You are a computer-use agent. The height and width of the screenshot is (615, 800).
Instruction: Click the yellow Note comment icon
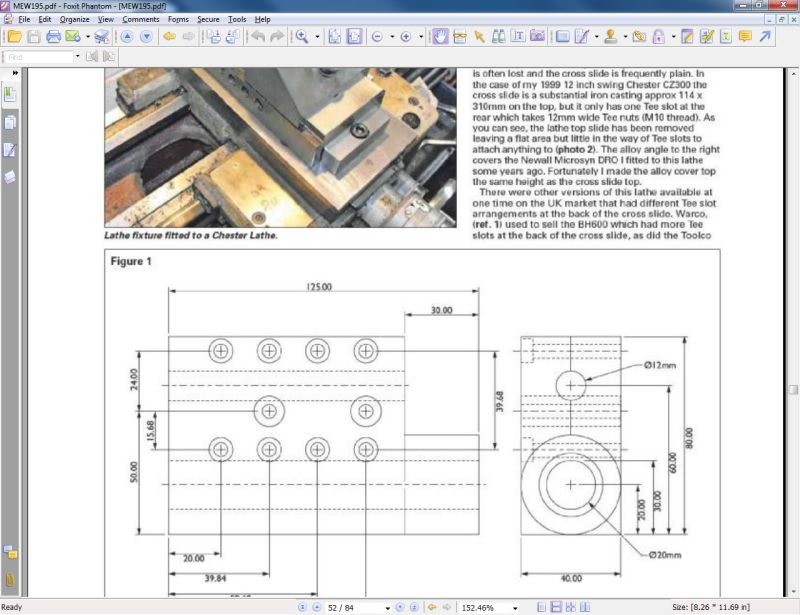tap(745, 37)
